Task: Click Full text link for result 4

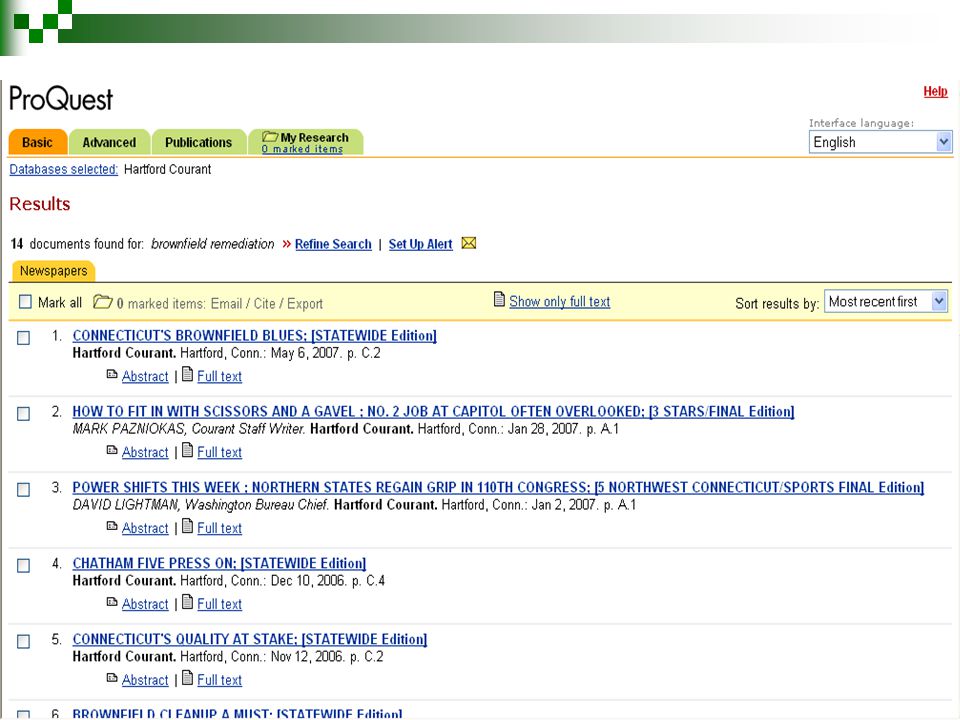Action: pyautogui.click(x=219, y=604)
